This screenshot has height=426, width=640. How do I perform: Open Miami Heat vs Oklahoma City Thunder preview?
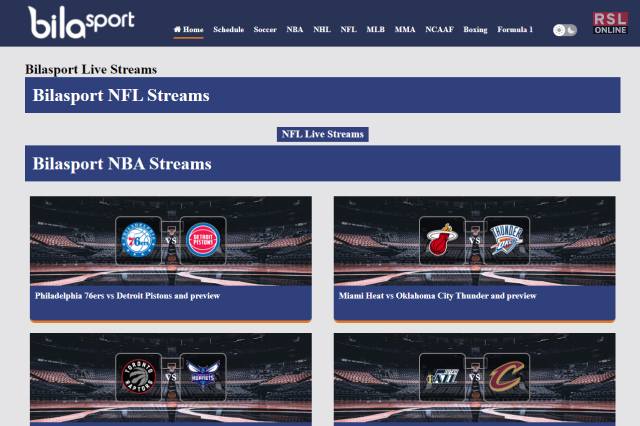coord(437,296)
